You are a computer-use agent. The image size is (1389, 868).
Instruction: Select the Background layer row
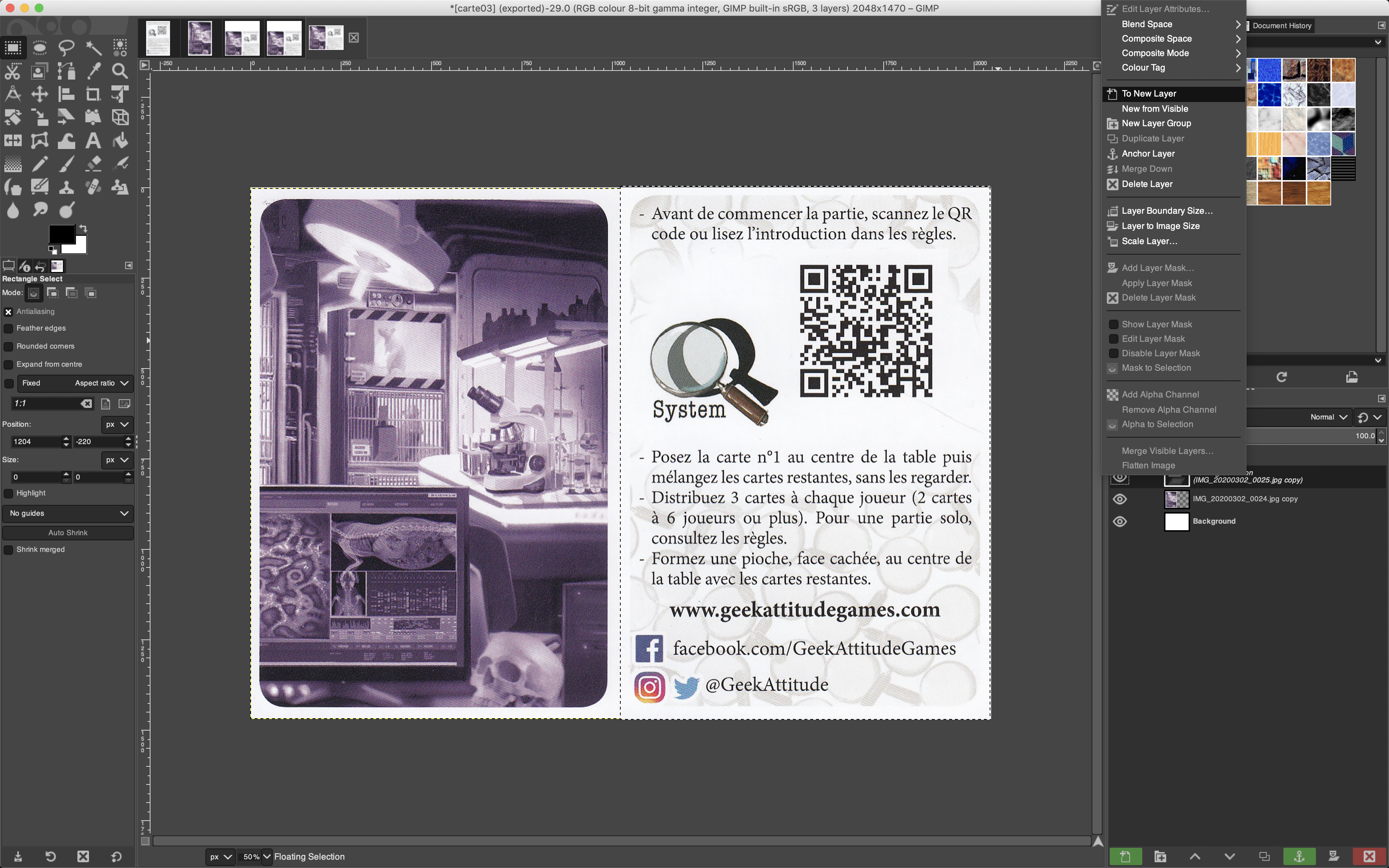pyautogui.click(x=1246, y=521)
